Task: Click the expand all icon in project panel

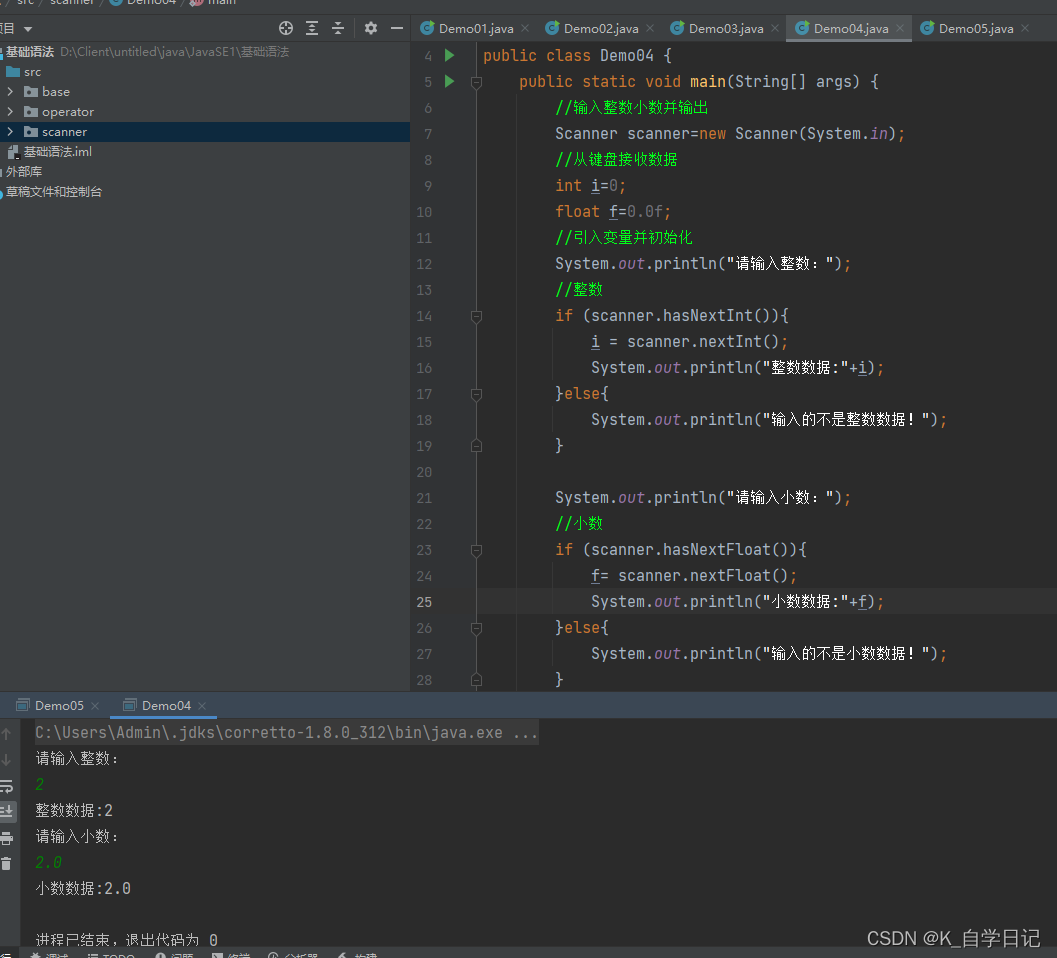Action: coord(312,28)
